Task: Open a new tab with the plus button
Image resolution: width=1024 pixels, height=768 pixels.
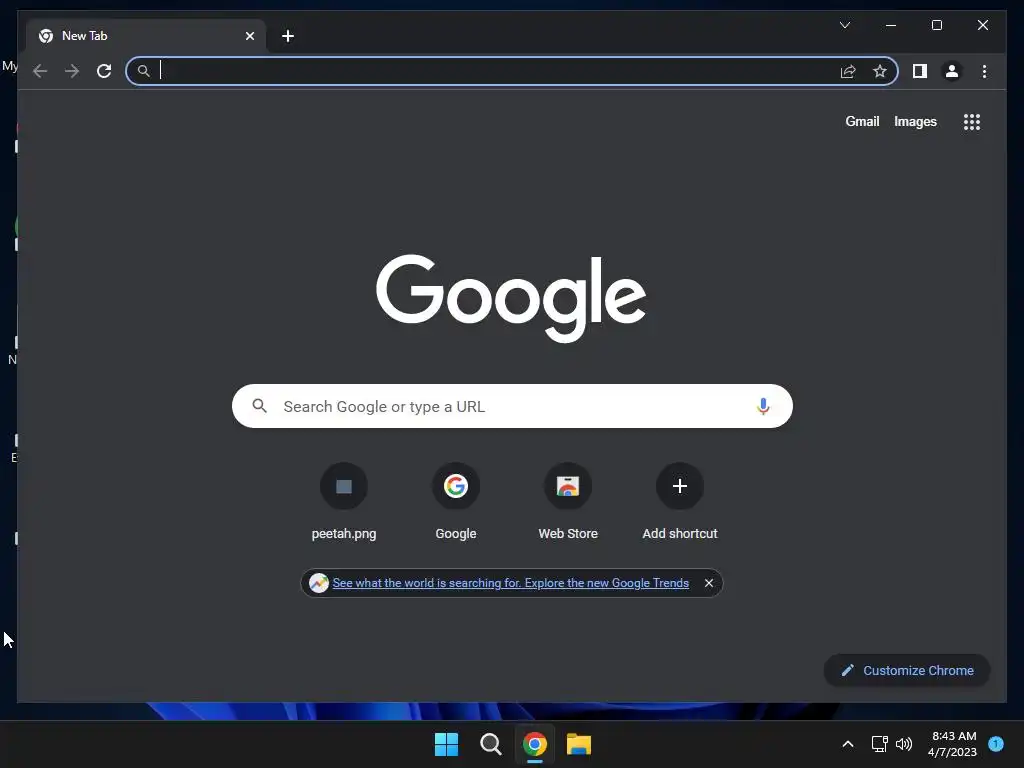Action: click(x=288, y=36)
